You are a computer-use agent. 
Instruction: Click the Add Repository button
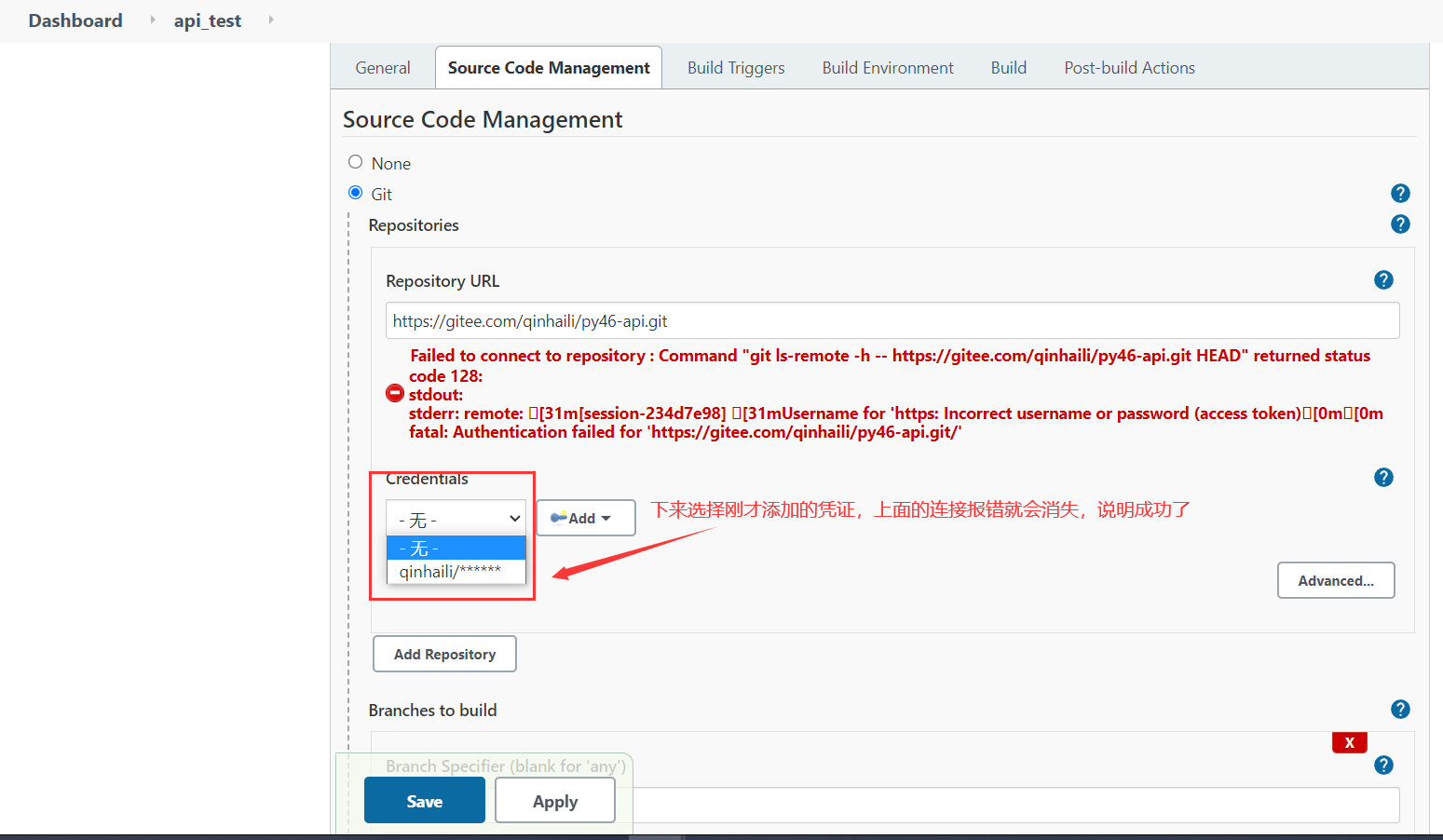[444, 654]
